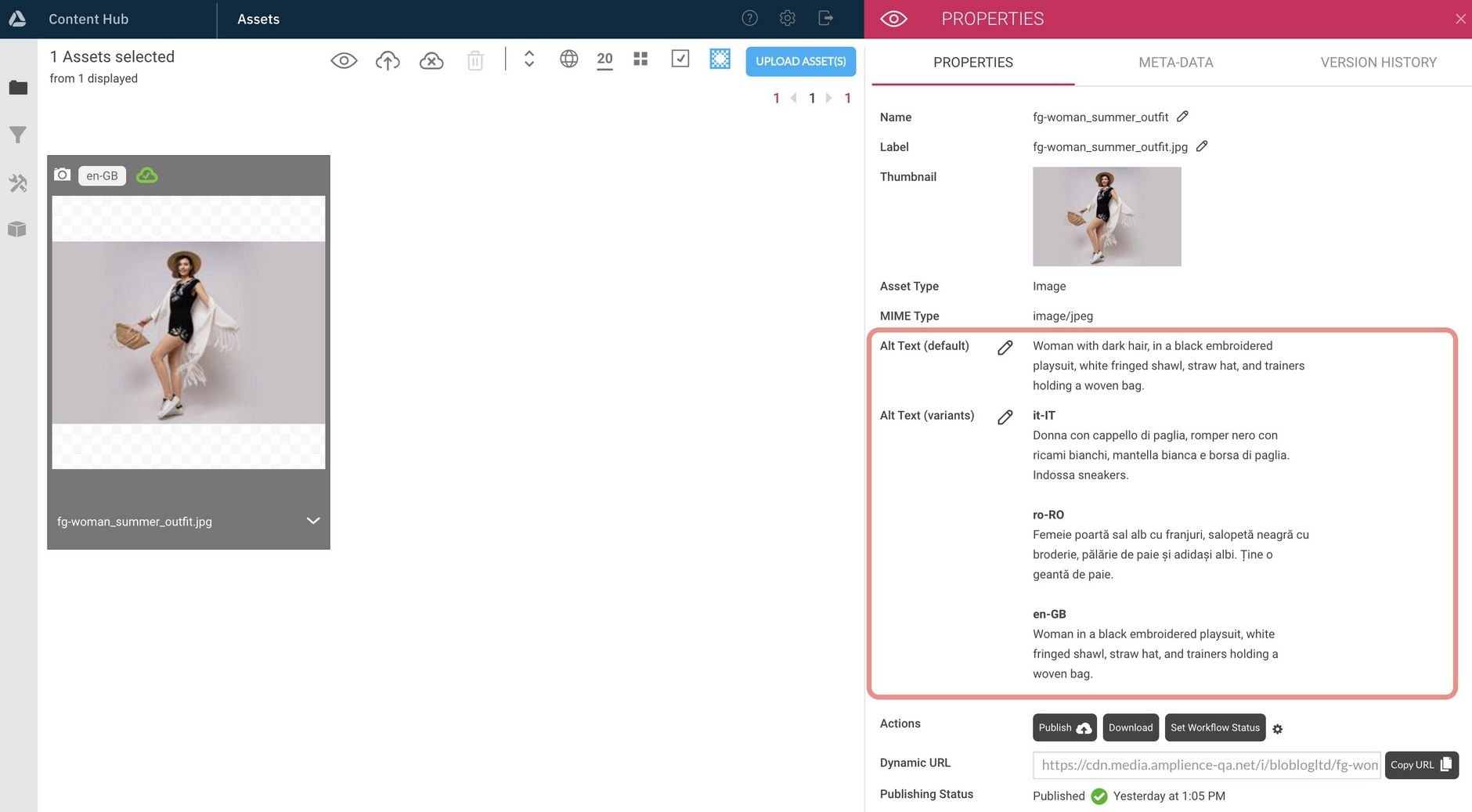
Task: Toggle the select all checkbox icon
Action: tap(680, 60)
